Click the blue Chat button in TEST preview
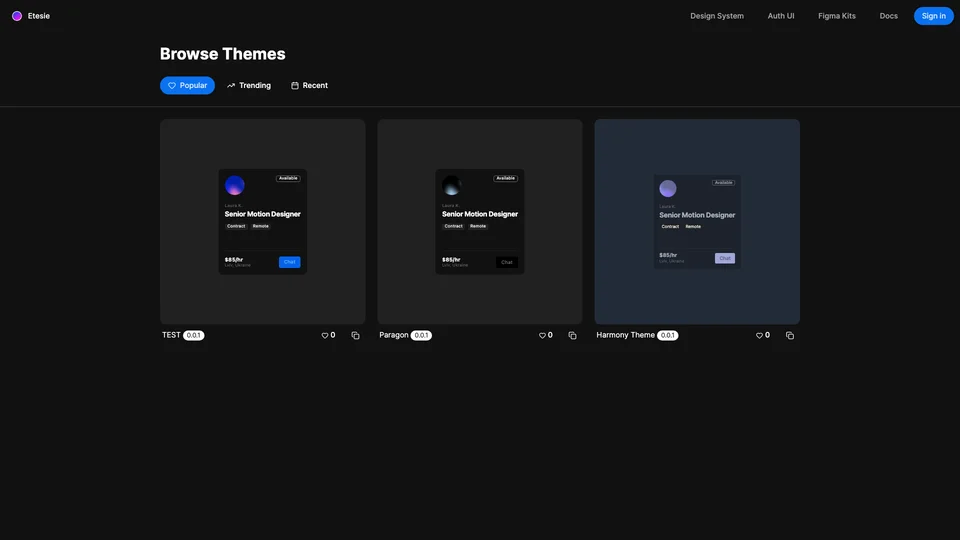The width and height of the screenshot is (960, 540). pyautogui.click(x=290, y=262)
